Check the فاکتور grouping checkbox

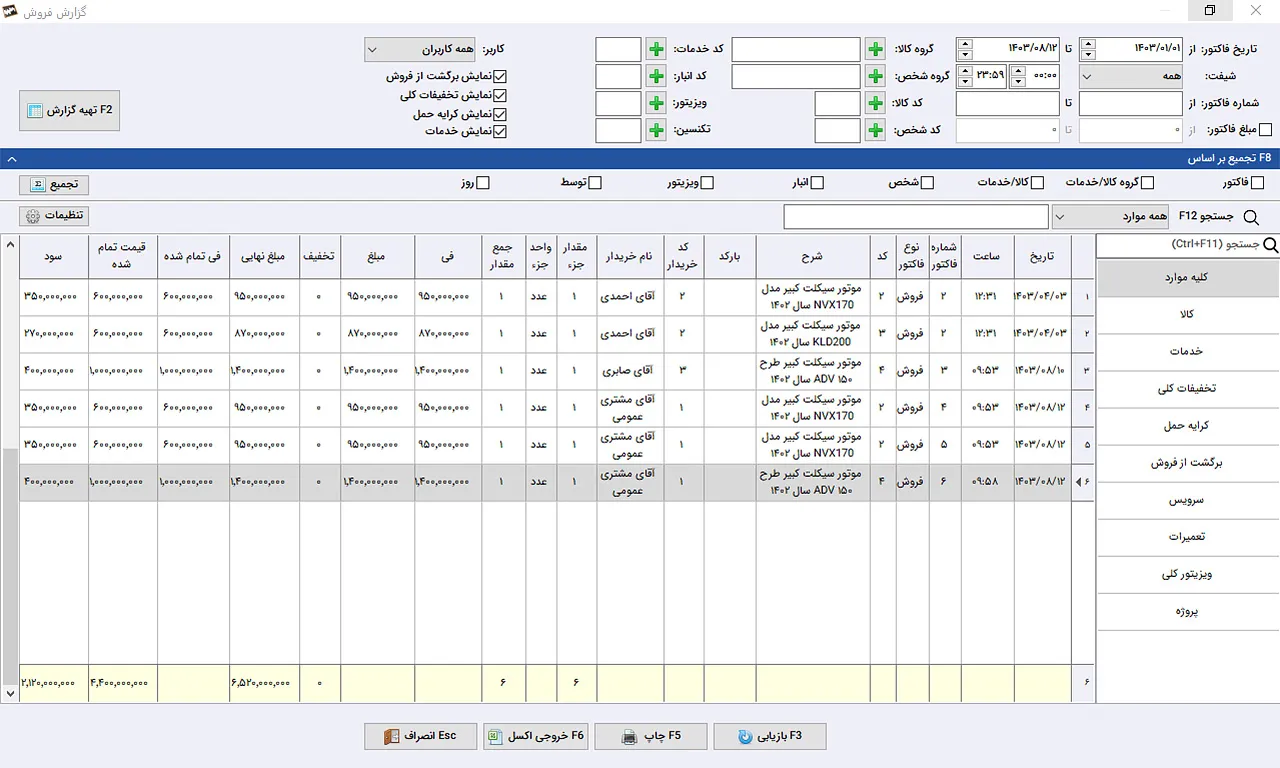[1258, 183]
